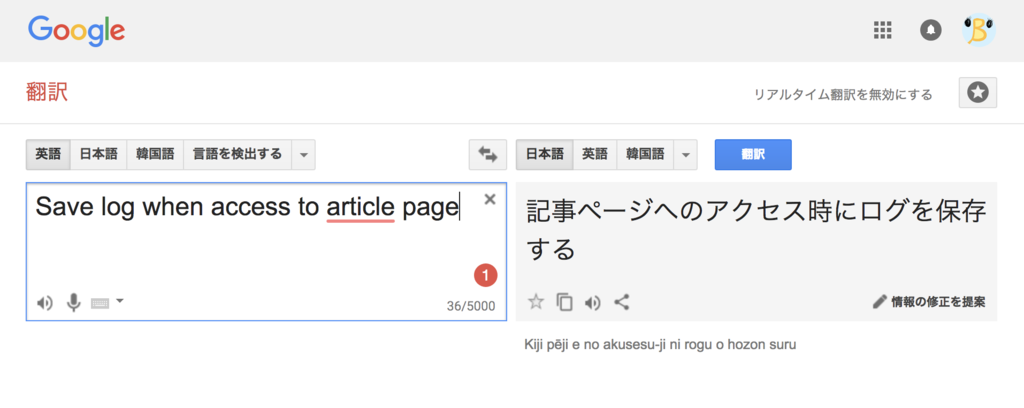Click リアルタイム翻訳を無効にする link
The width and height of the screenshot is (1024, 408).
(843, 95)
